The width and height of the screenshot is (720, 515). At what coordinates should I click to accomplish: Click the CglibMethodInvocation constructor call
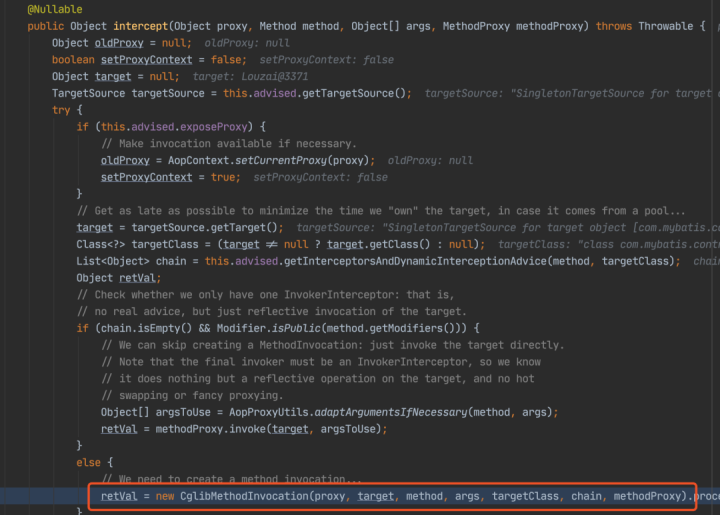(244, 496)
